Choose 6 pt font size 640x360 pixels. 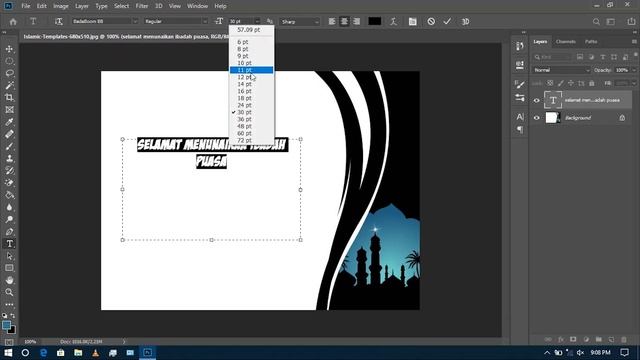pos(251,42)
